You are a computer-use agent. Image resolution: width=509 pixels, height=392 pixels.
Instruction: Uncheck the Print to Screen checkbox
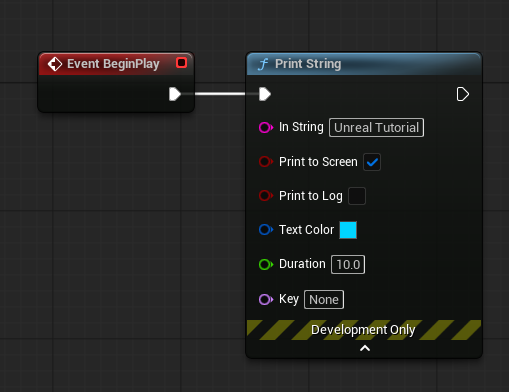(x=372, y=162)
